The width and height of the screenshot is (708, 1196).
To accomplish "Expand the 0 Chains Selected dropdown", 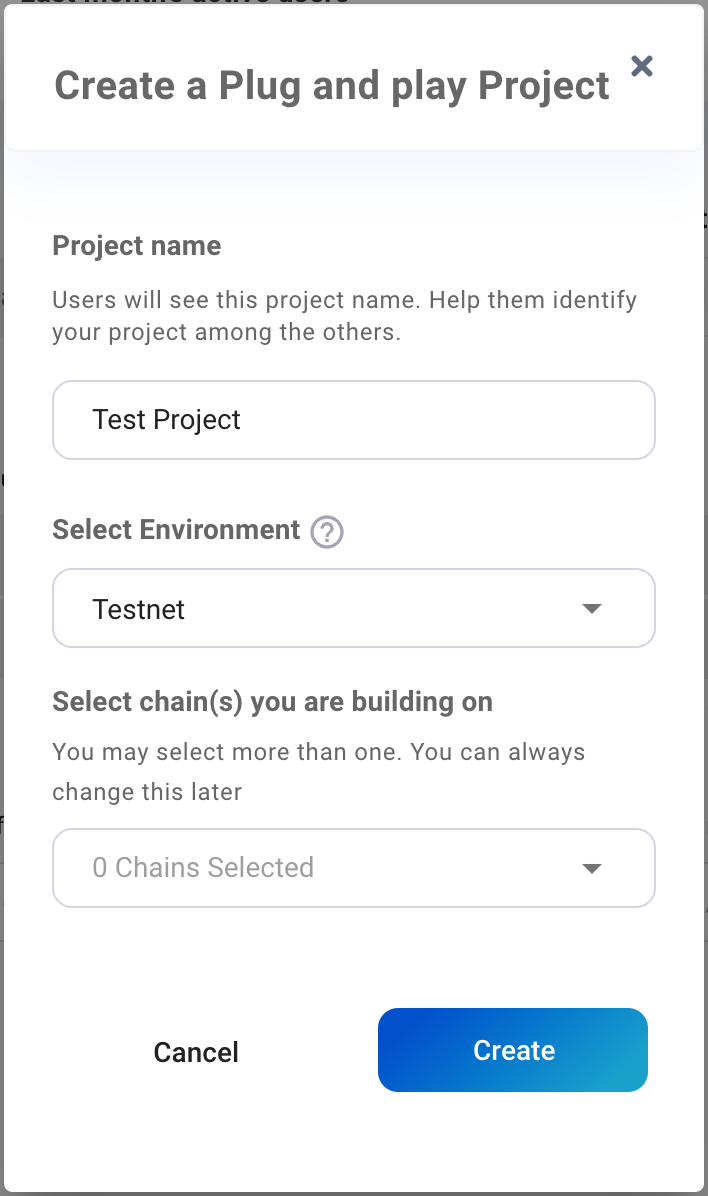I will pyautogui.click(x=353, y=867).
